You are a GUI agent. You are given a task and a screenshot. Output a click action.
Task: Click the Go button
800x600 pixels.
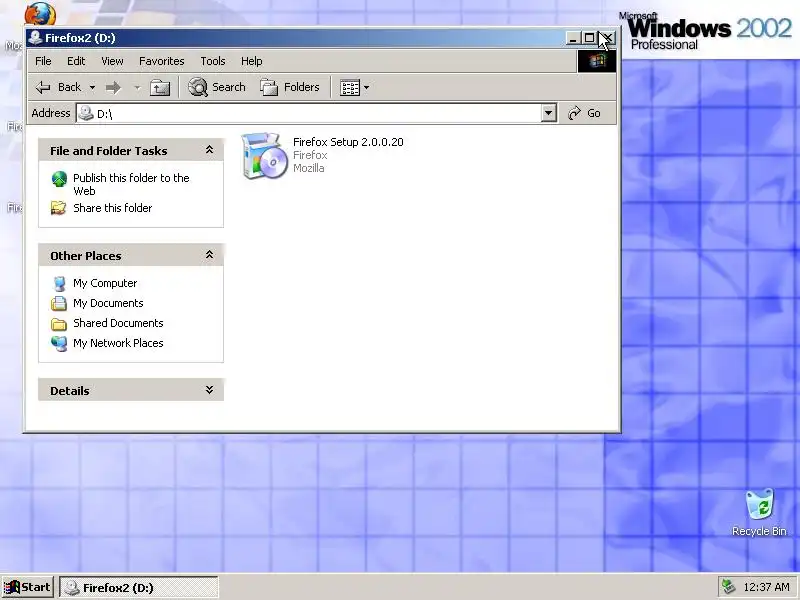coord(584,113)
